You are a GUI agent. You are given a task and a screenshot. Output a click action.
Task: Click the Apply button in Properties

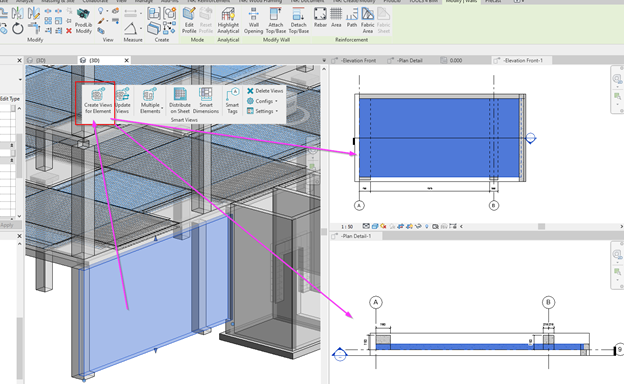pos(7,225)
